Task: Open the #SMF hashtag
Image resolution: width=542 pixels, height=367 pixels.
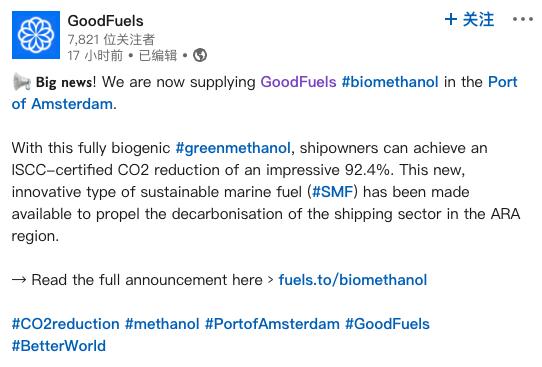Action: tap(332, 192)
